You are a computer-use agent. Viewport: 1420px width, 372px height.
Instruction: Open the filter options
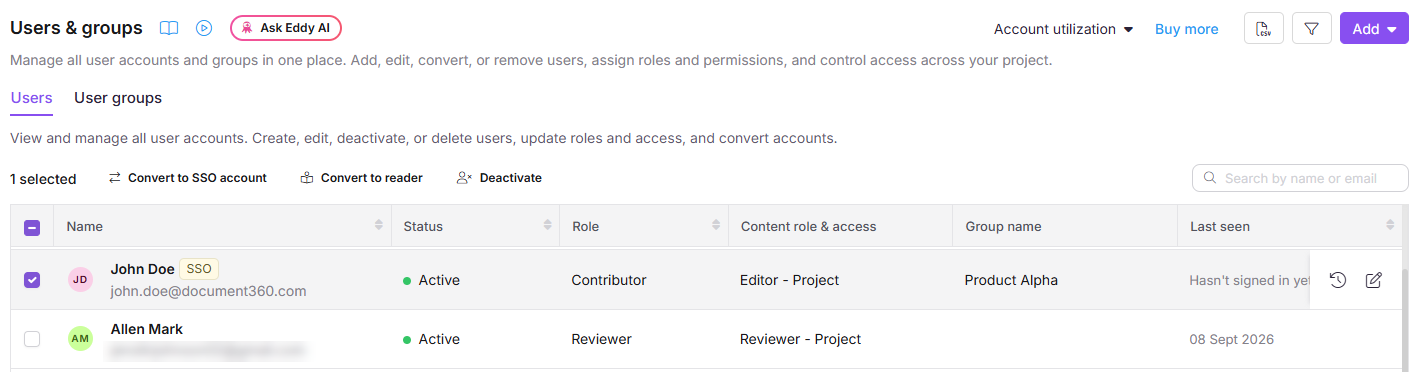coord(1312,28)
